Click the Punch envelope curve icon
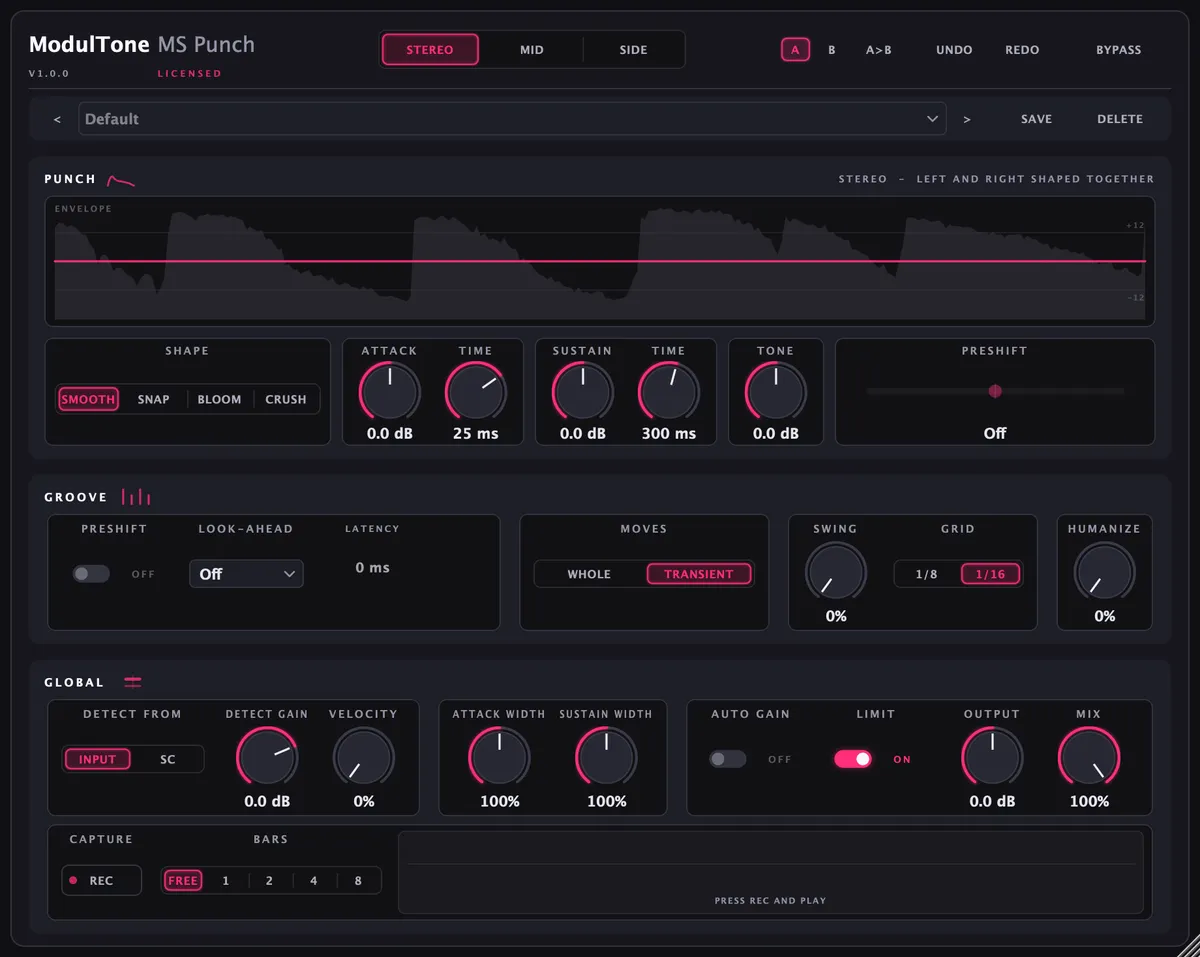1200x957 pixels. coord(121,180)
